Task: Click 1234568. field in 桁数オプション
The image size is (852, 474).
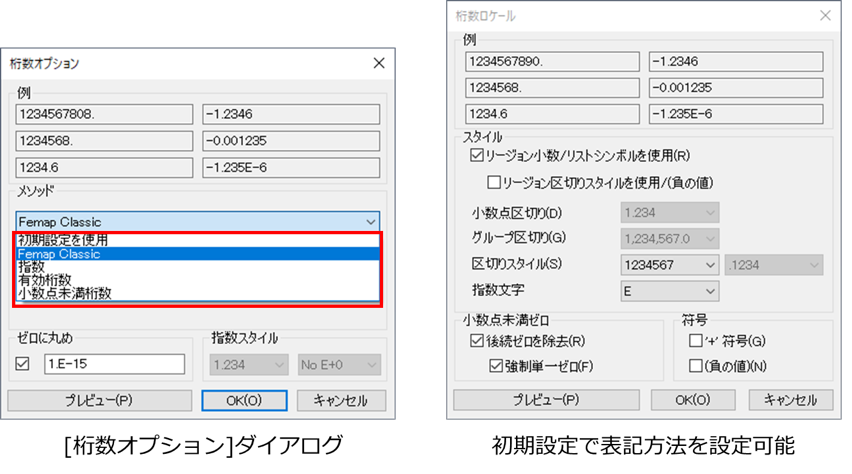Action: 104,141
